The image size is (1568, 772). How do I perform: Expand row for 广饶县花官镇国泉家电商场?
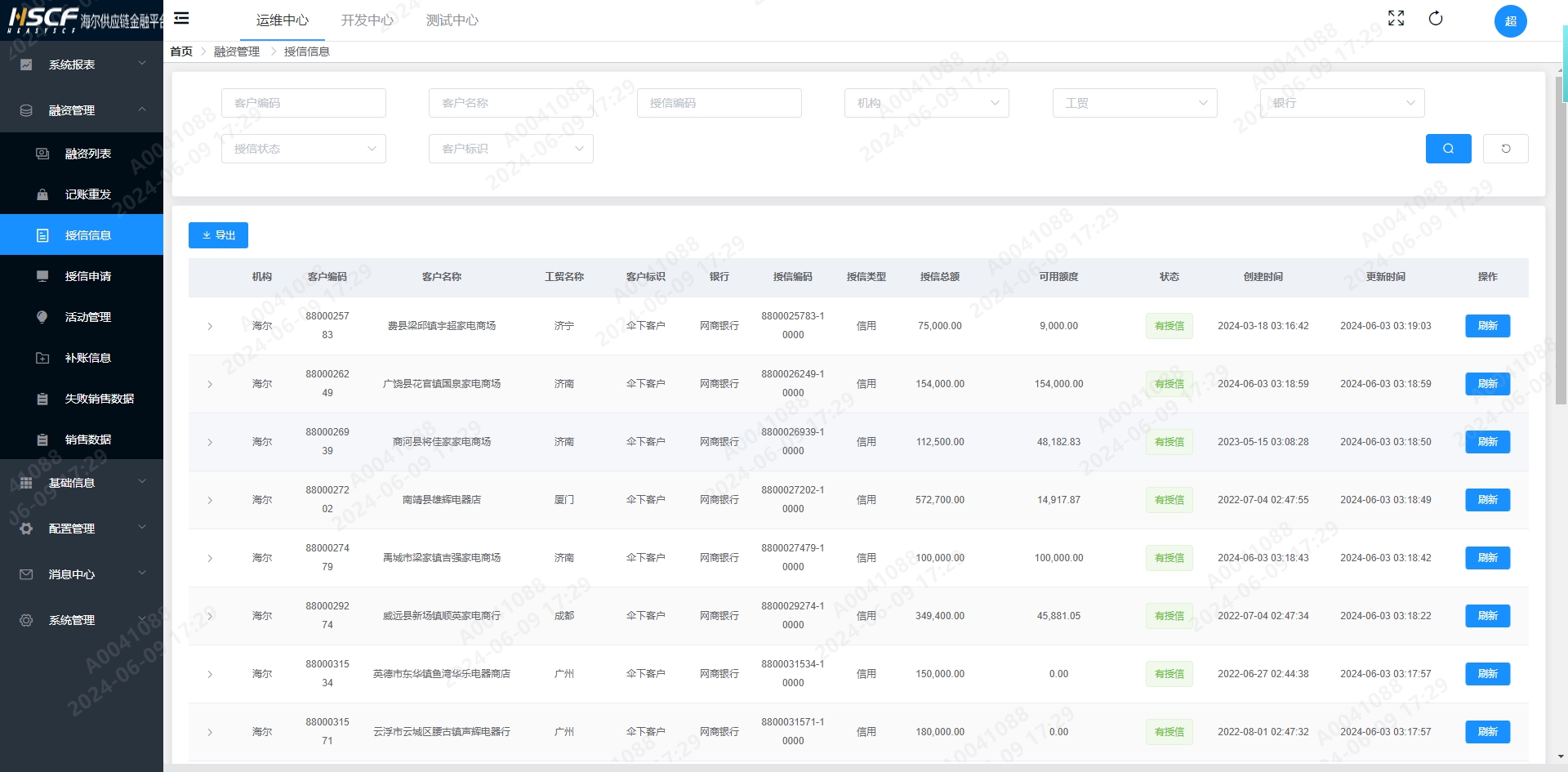(210, 384)
